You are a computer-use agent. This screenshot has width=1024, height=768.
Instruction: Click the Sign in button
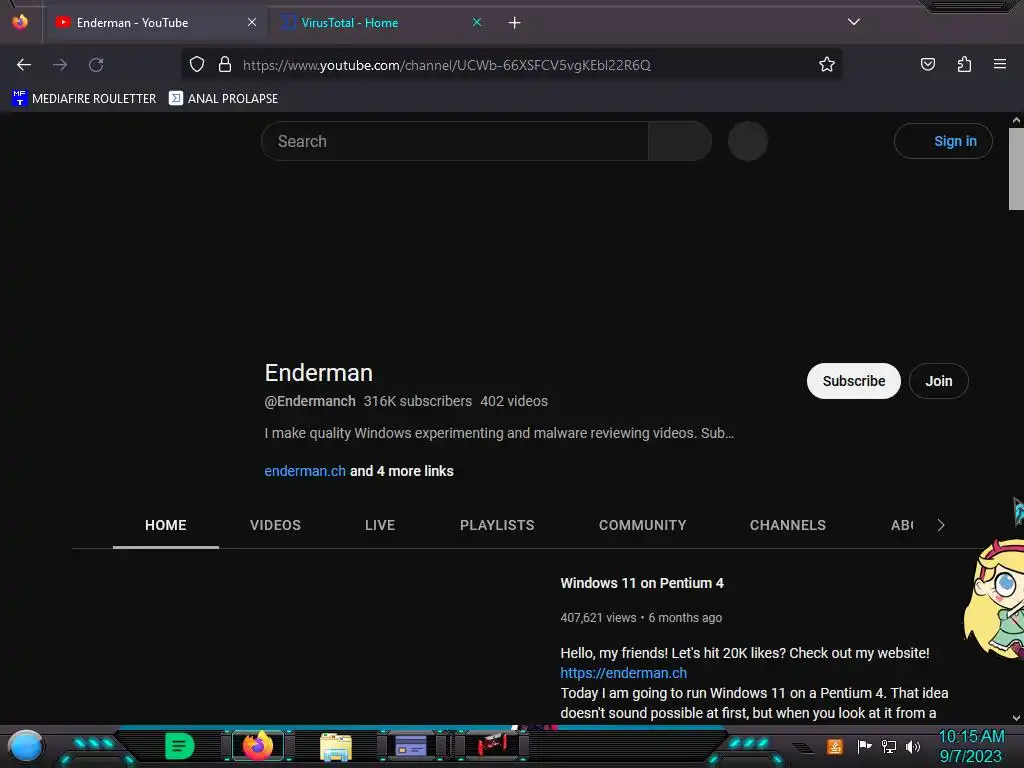click(943, 141)
